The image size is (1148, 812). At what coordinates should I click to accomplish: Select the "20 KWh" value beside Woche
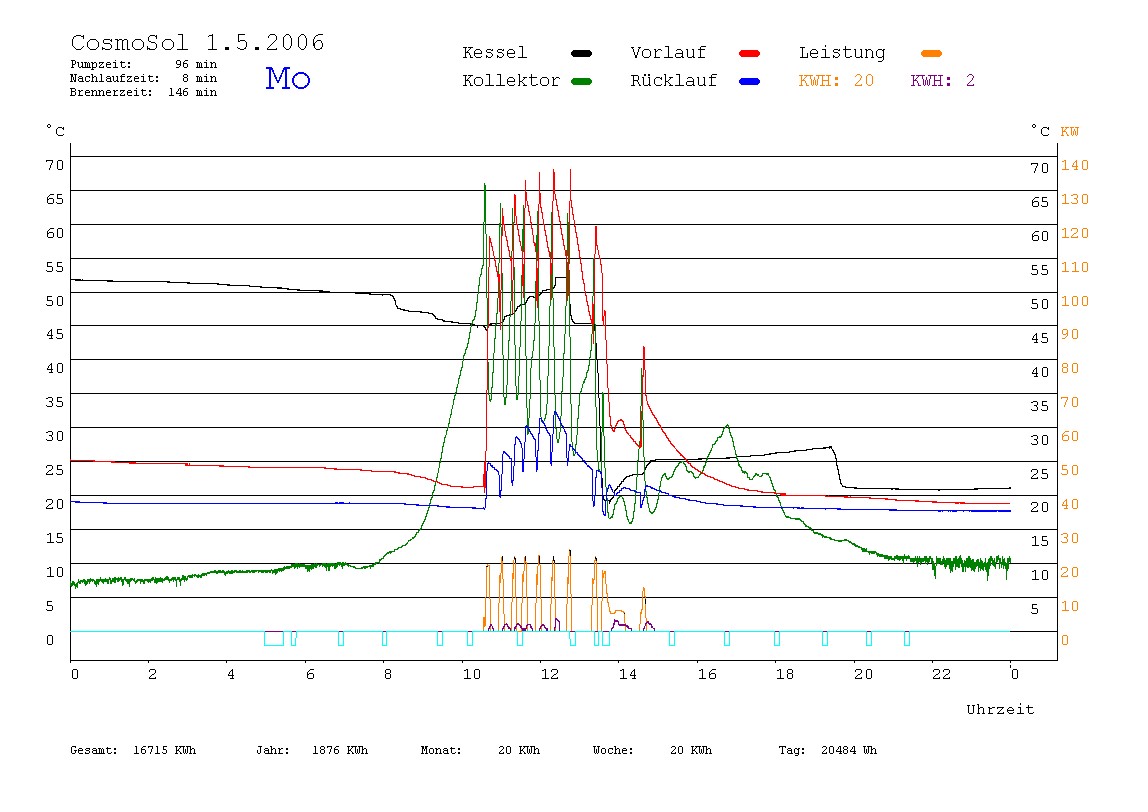coord(691,750)
